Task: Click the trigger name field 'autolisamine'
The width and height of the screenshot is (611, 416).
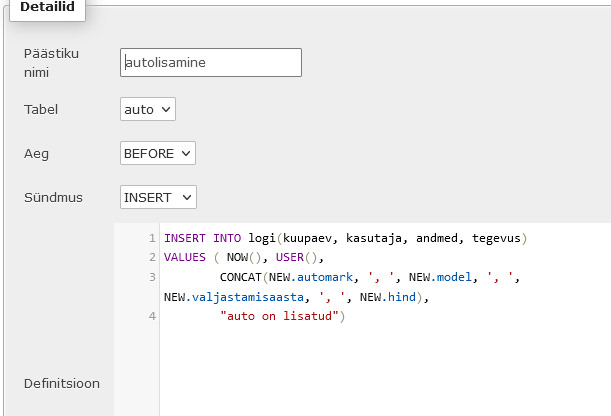Action: pyautogui.click(x=211, y=62)
